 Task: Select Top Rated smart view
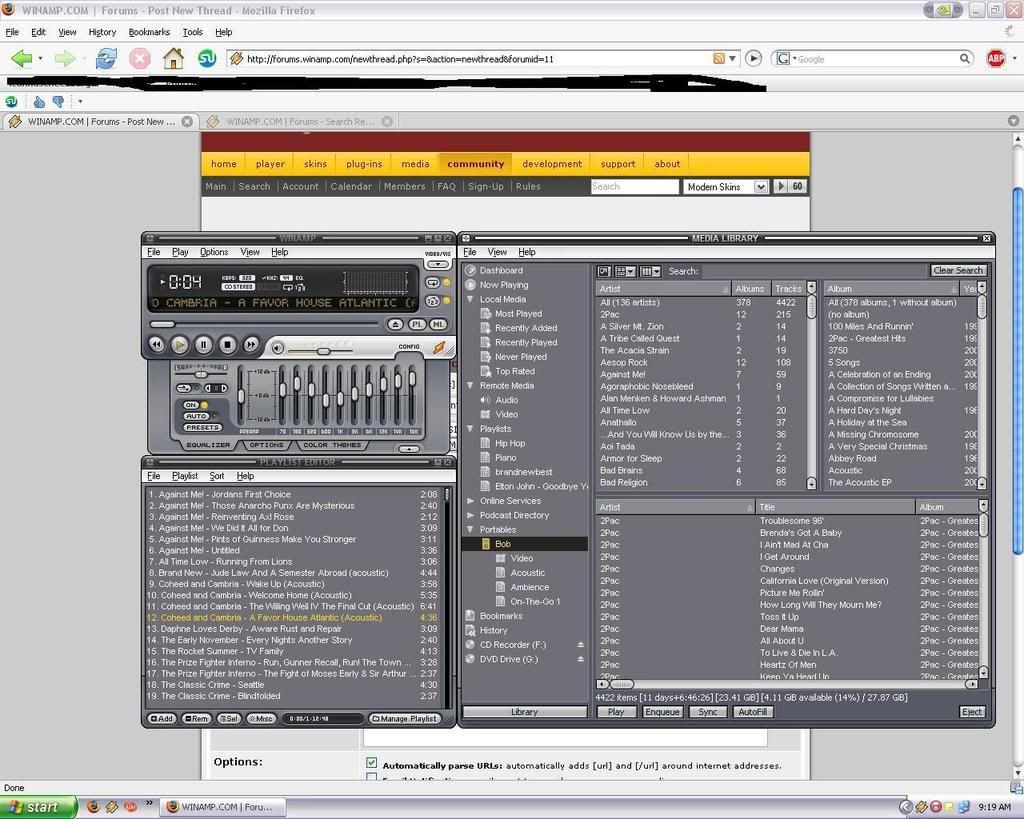tap(515, 371)
